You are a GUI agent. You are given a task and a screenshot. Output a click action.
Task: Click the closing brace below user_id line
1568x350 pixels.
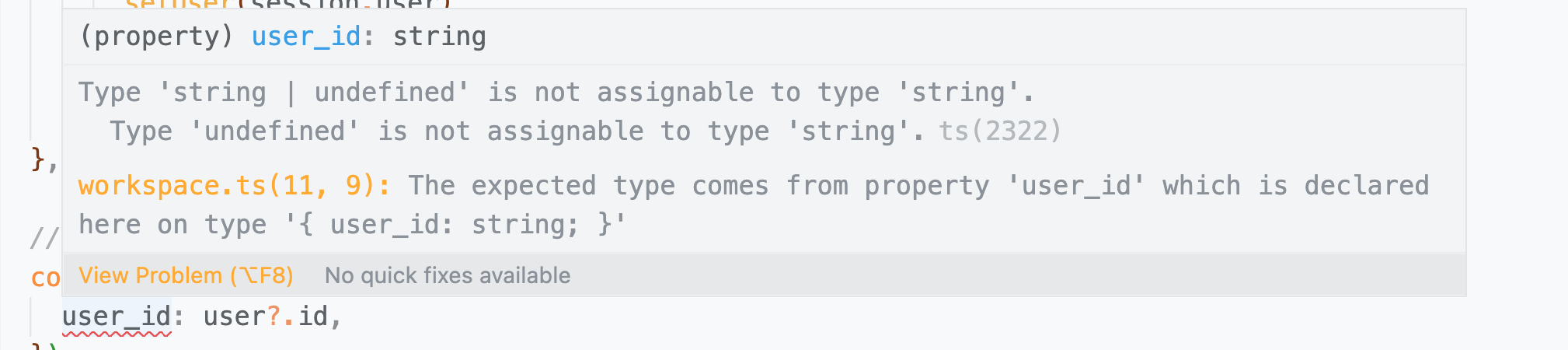tap(44, 345)
